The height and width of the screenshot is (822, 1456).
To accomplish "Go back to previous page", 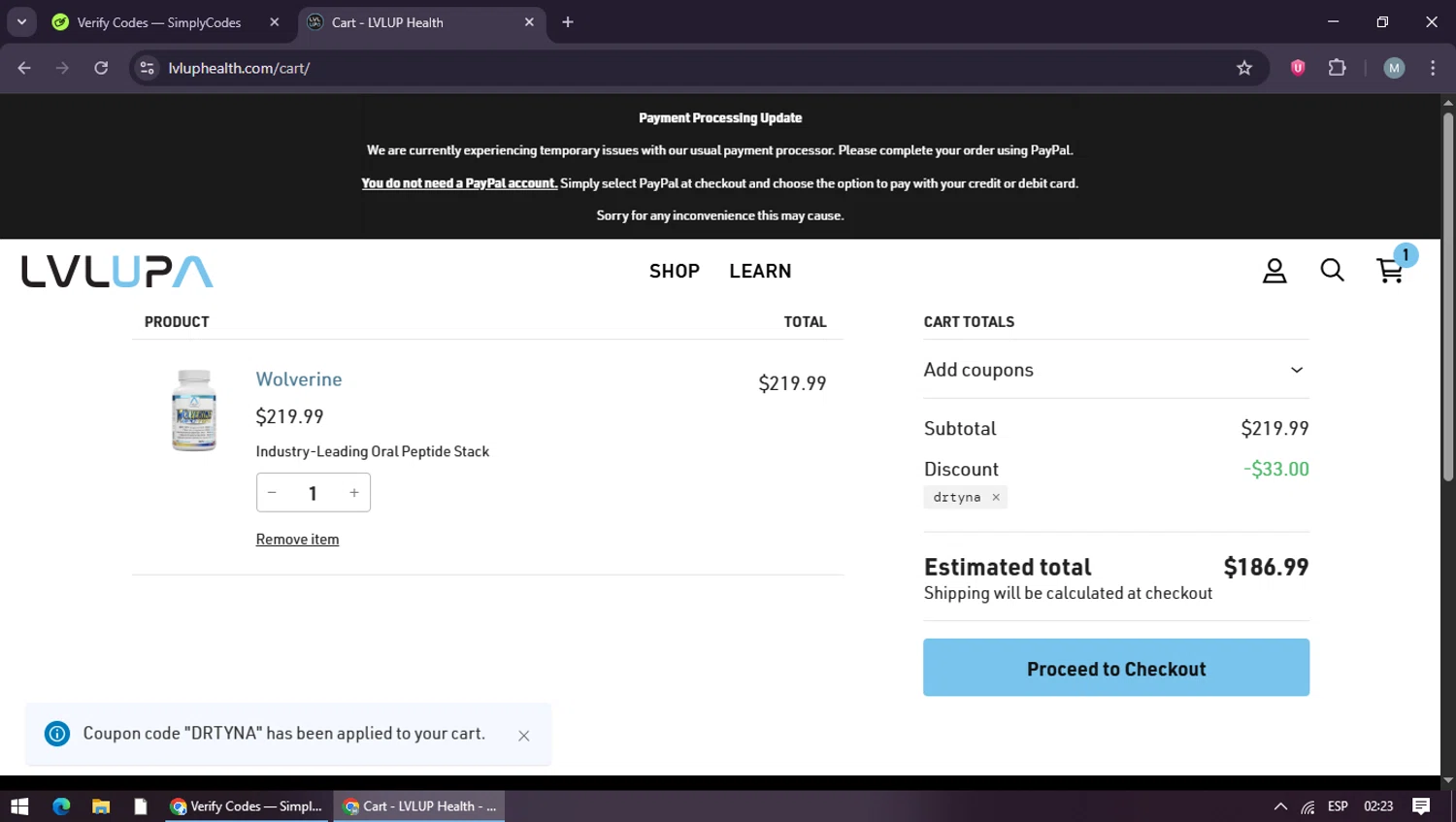I will click(24, 68).
